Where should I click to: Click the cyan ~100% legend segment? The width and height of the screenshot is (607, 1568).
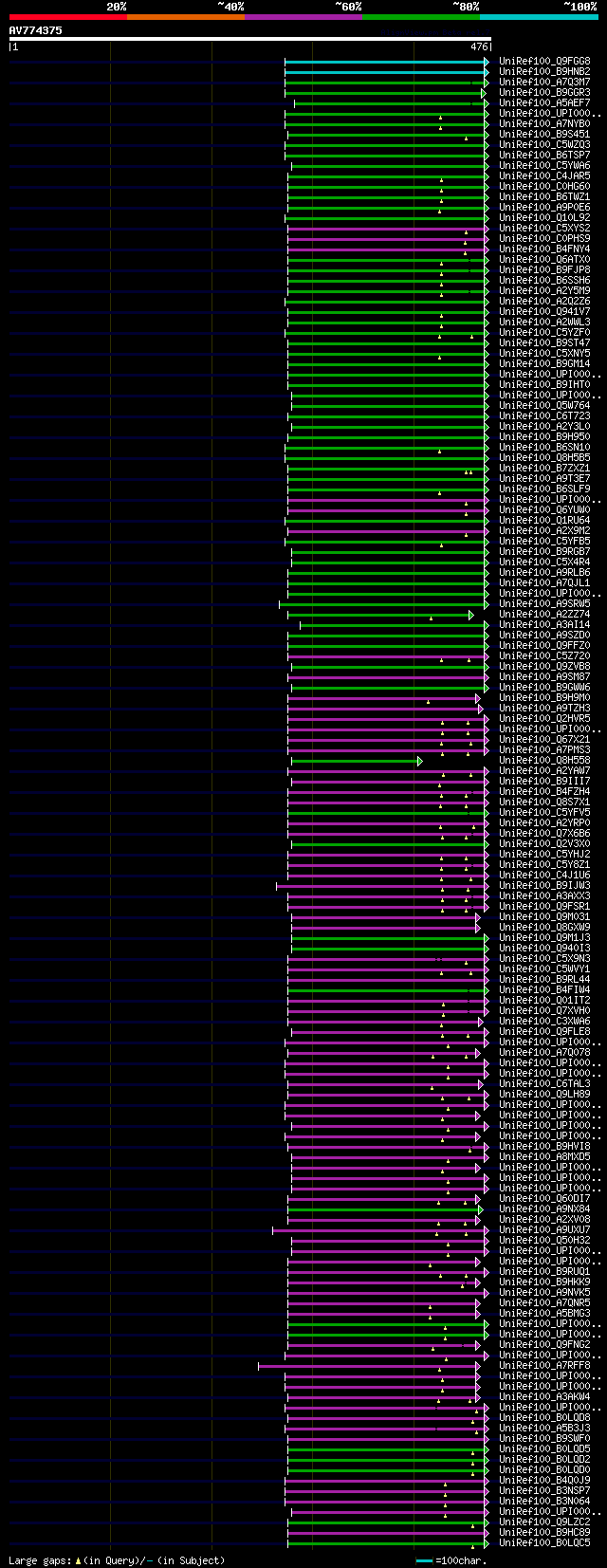[539, 16]
